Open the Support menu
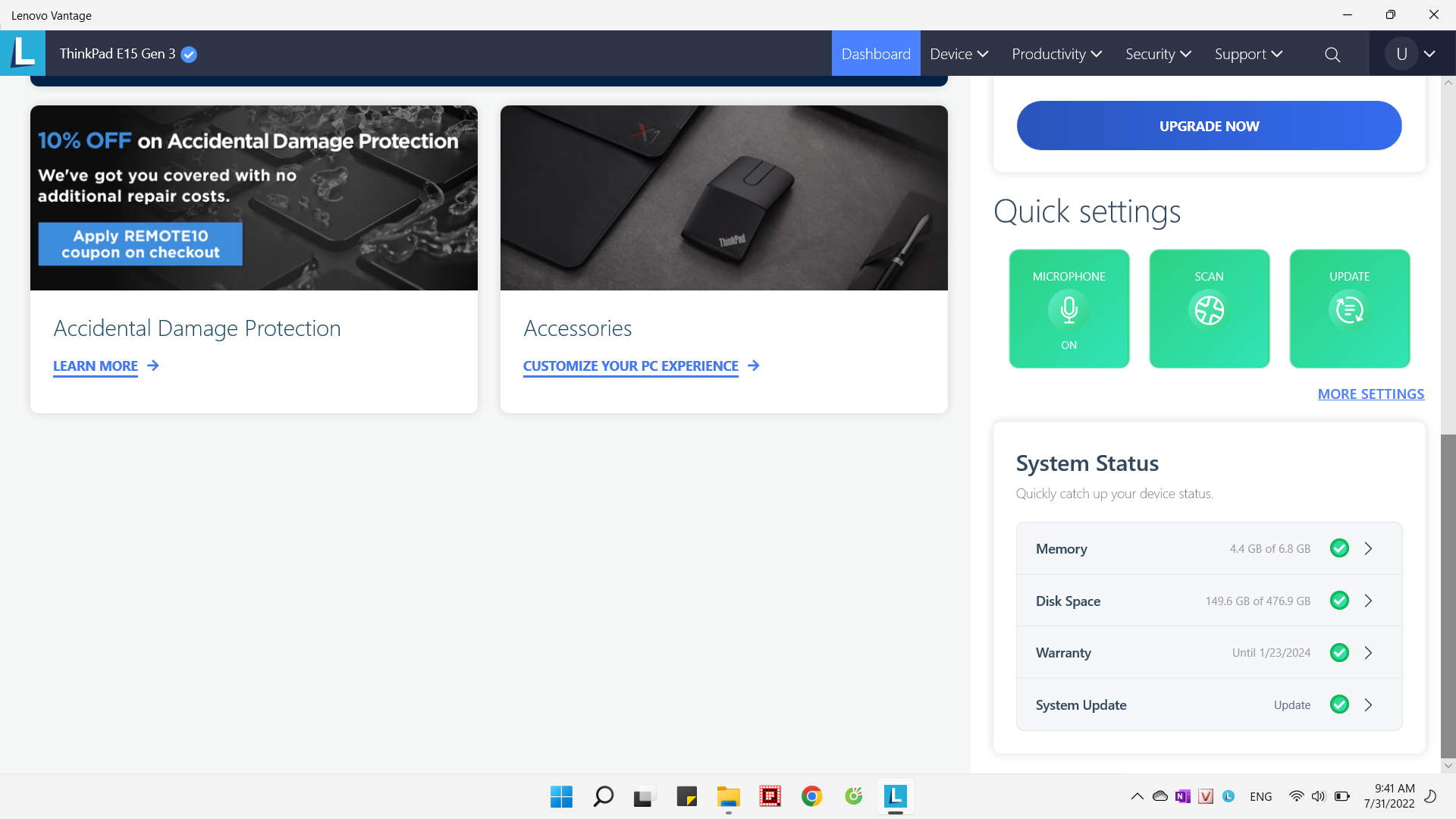This screenshot has width=1456, height=819. 1248,54
